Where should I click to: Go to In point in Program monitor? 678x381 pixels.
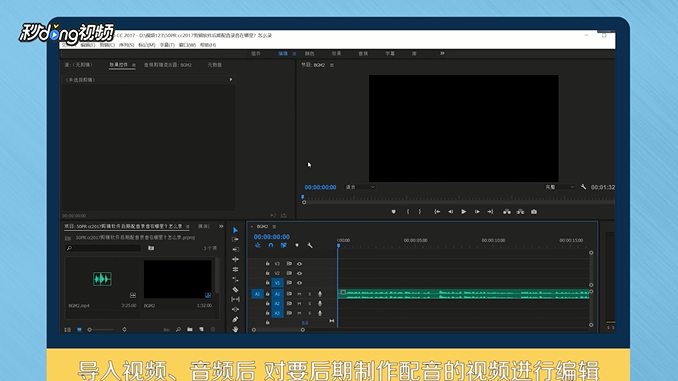pos(437,211)
